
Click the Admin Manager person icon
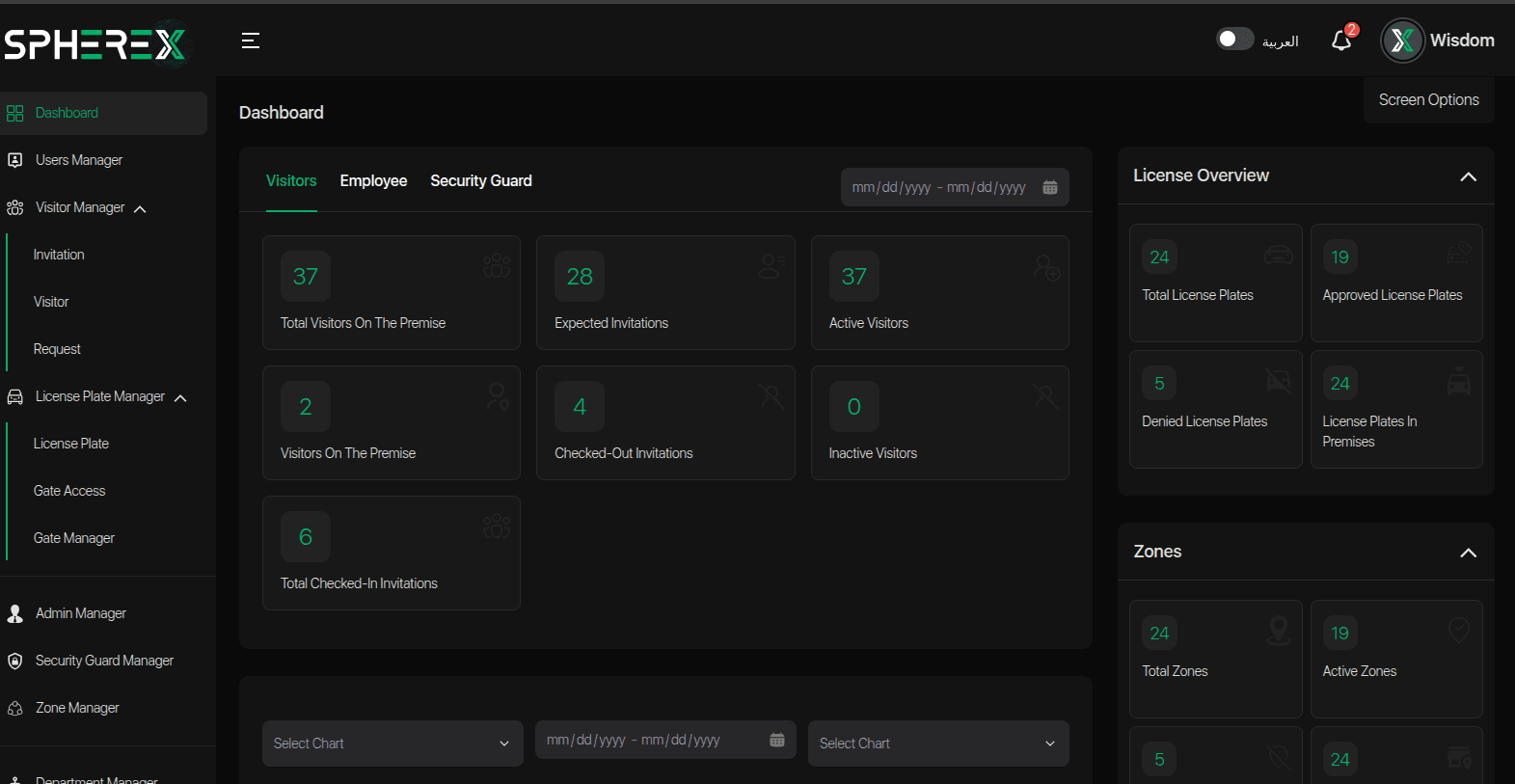tap(14, 613)
